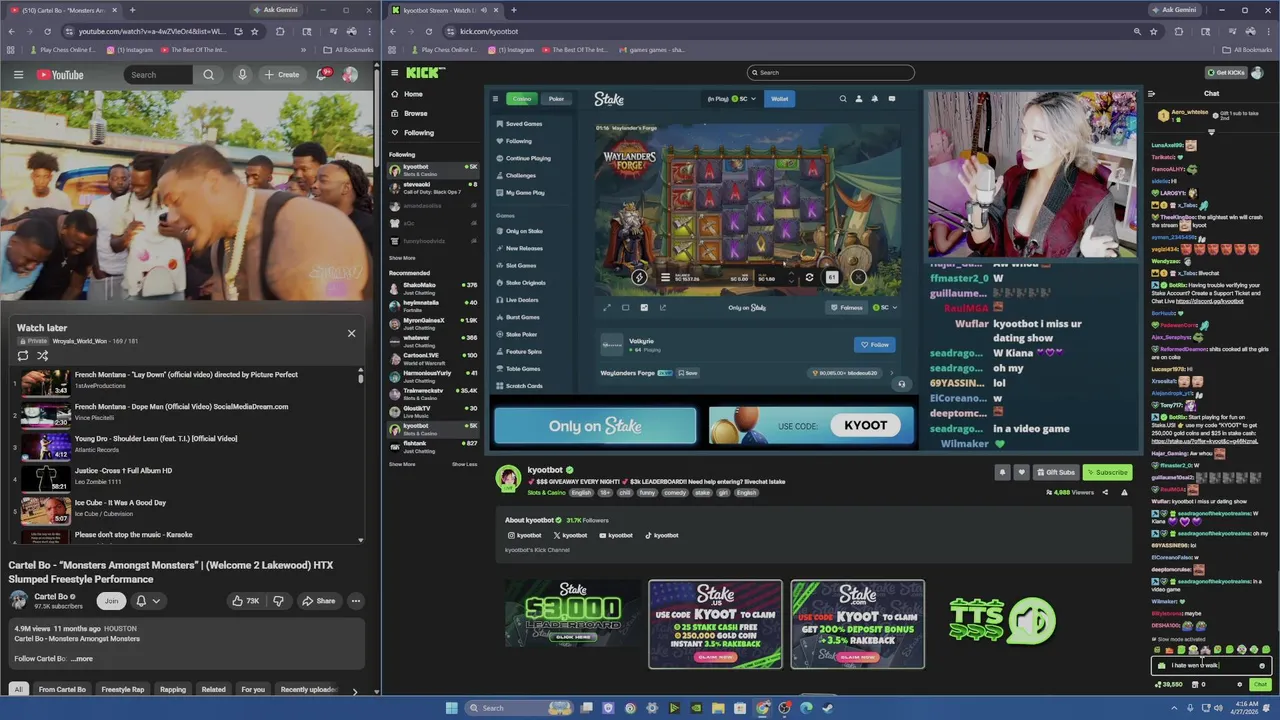The height and width of the screenshot is (720, 1280).
Task: Play Ice Cube It Was A Good Day thumbnail
Action: pyautogui.click(x=46, y=511)
